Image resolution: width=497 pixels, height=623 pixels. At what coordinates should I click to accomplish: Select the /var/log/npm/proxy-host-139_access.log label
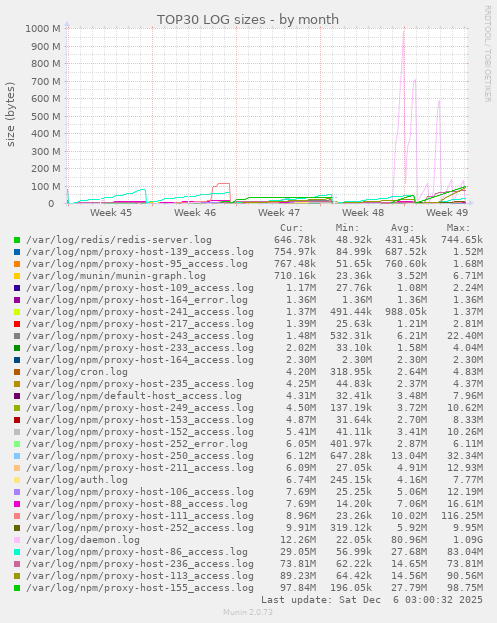pyautogui.click(x=140, y=252)
